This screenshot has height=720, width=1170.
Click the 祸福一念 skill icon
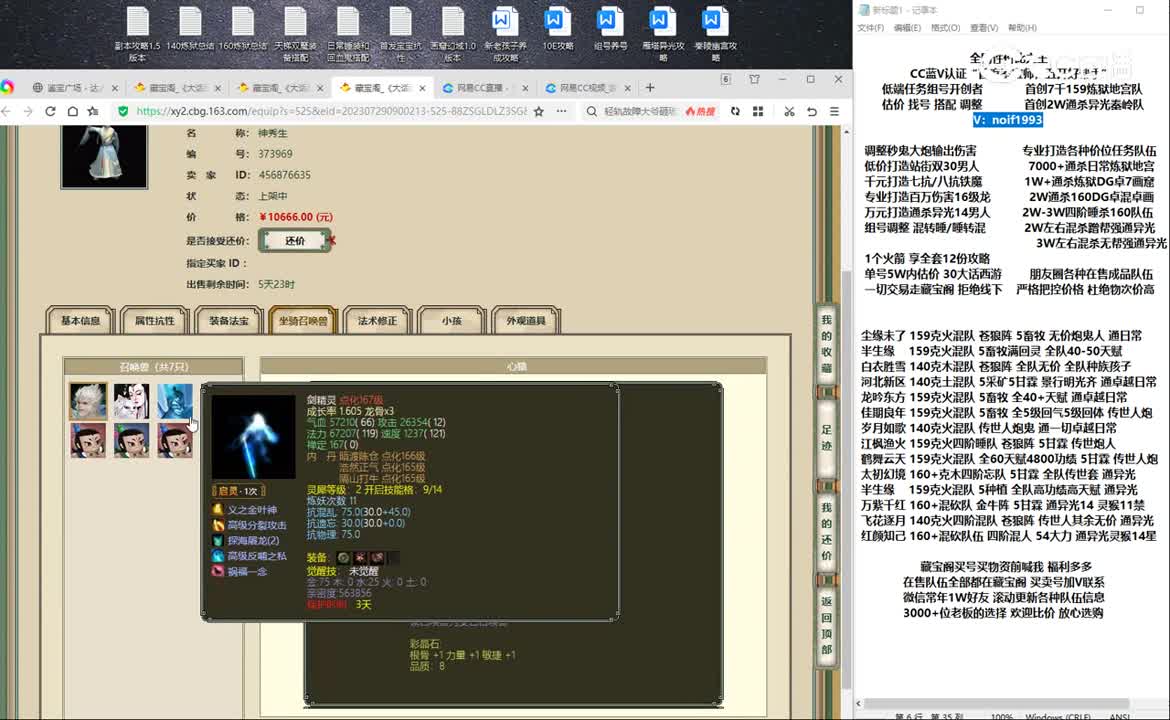(217, 572)
